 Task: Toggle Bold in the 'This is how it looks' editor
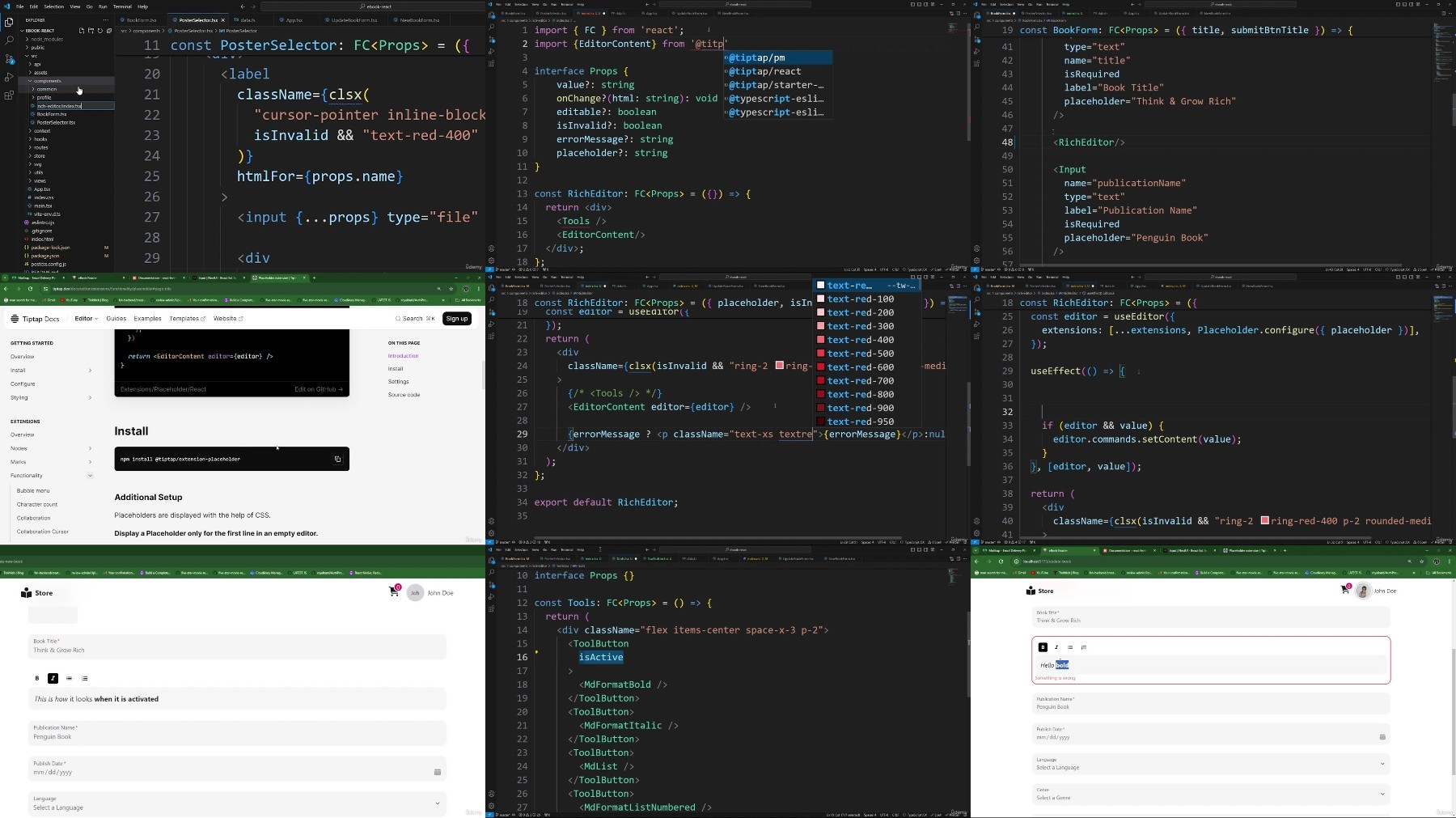tap(37, 678)
